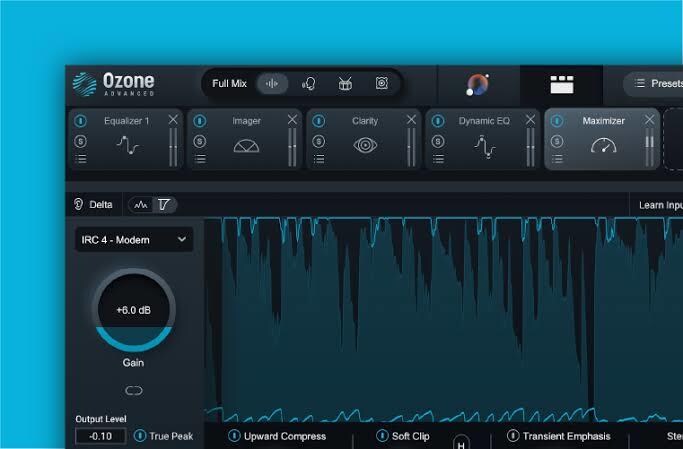Open Equalizer 1 preset list icon
The height and width of the screenshot is (449, 683).
pyautogui.click(x=81, y=159)
